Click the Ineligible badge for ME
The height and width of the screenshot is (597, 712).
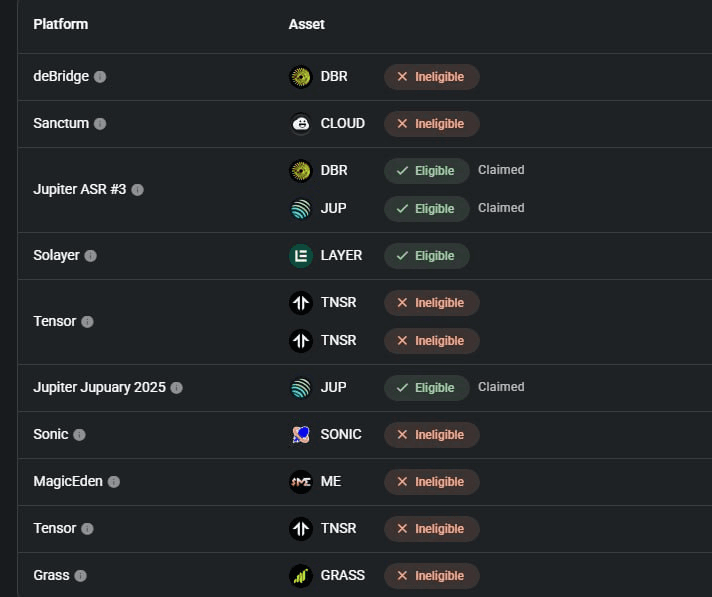[x=431, y=482]
